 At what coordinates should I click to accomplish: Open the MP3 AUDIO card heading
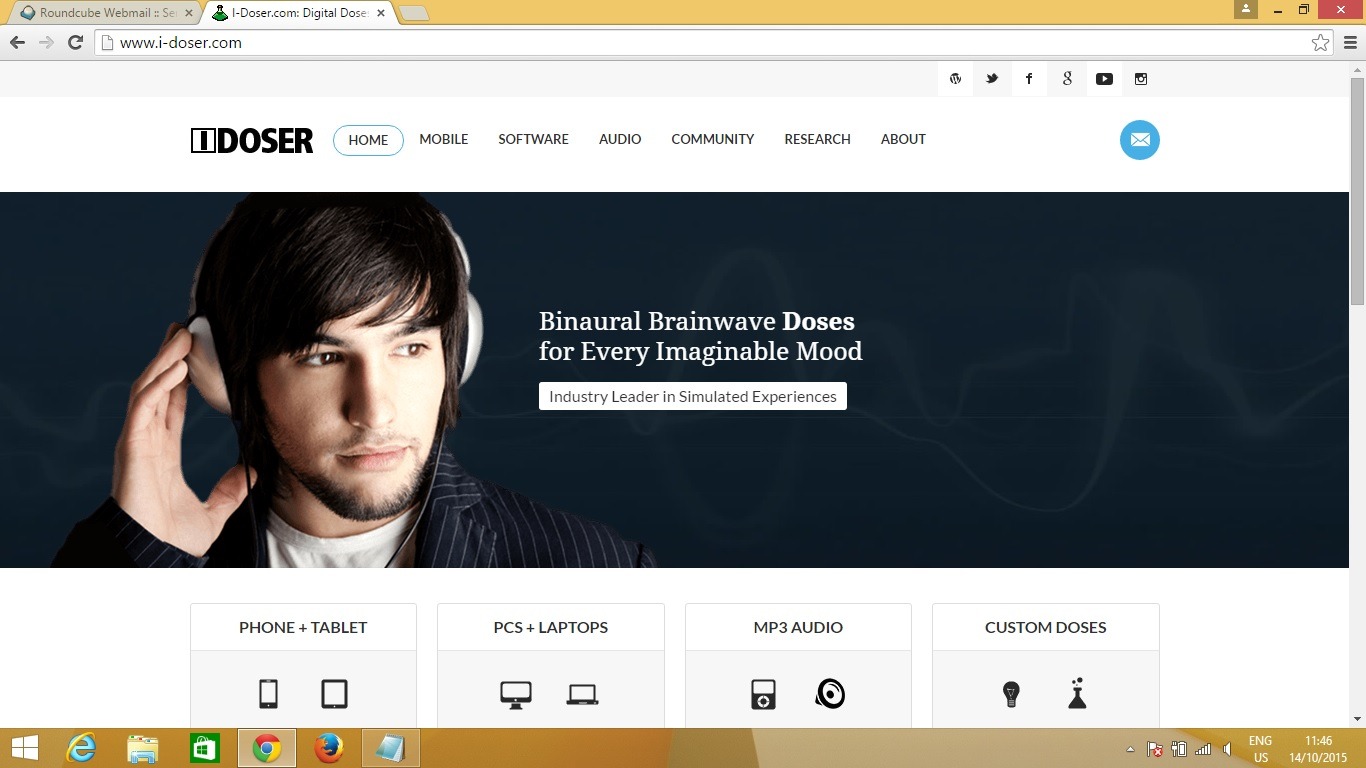[x=798, y=627]
